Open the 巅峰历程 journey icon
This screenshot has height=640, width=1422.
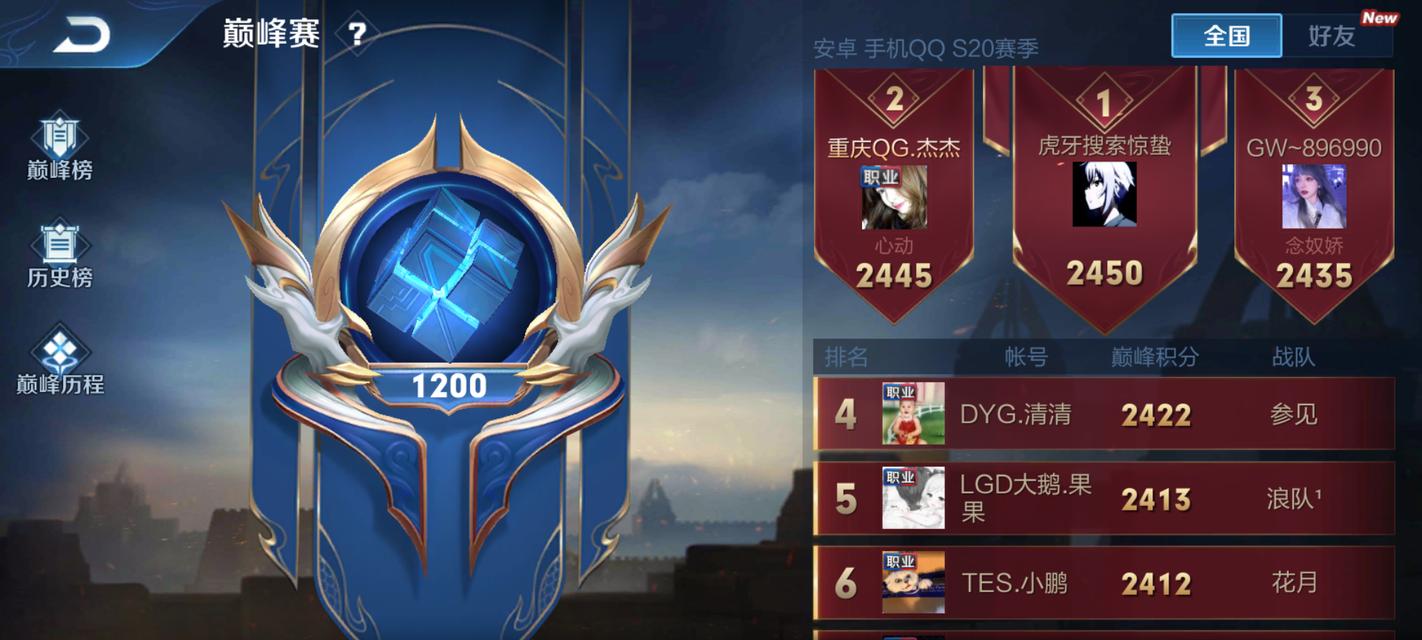60,360
